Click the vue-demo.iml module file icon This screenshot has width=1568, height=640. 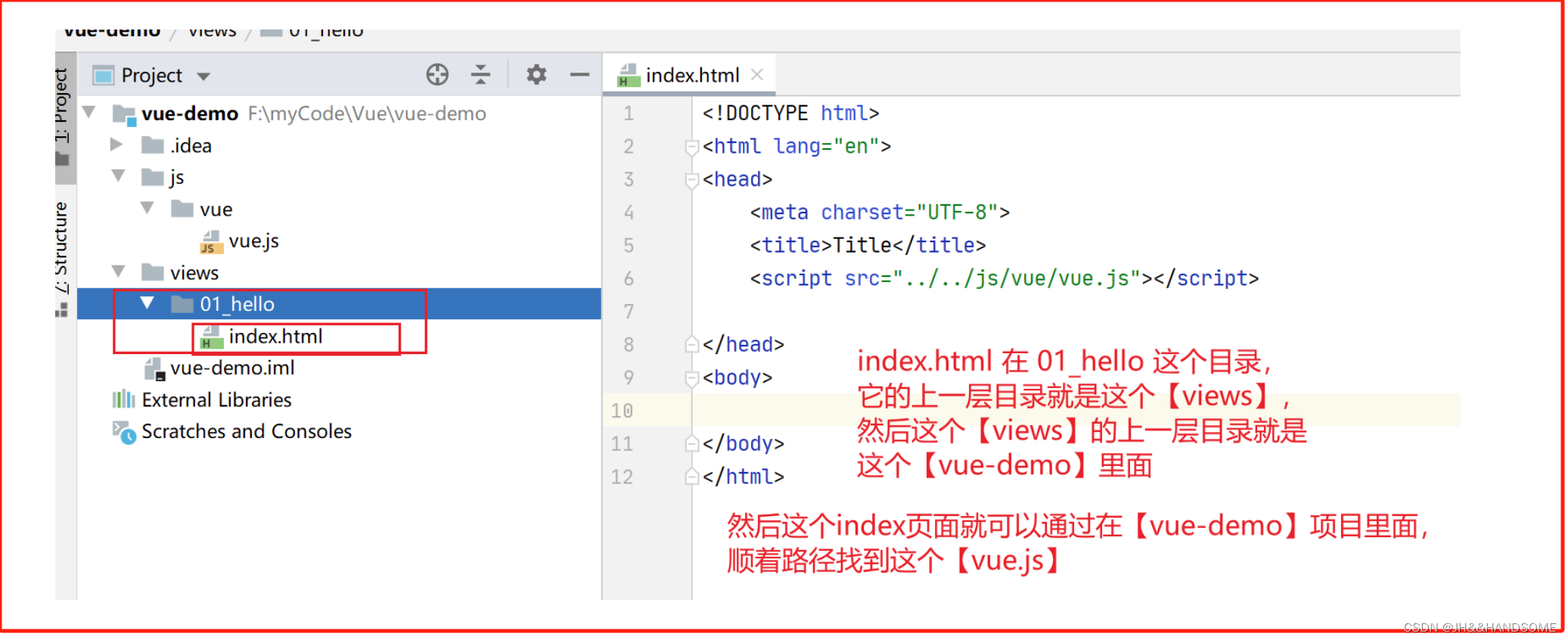[x=154, y=369]
